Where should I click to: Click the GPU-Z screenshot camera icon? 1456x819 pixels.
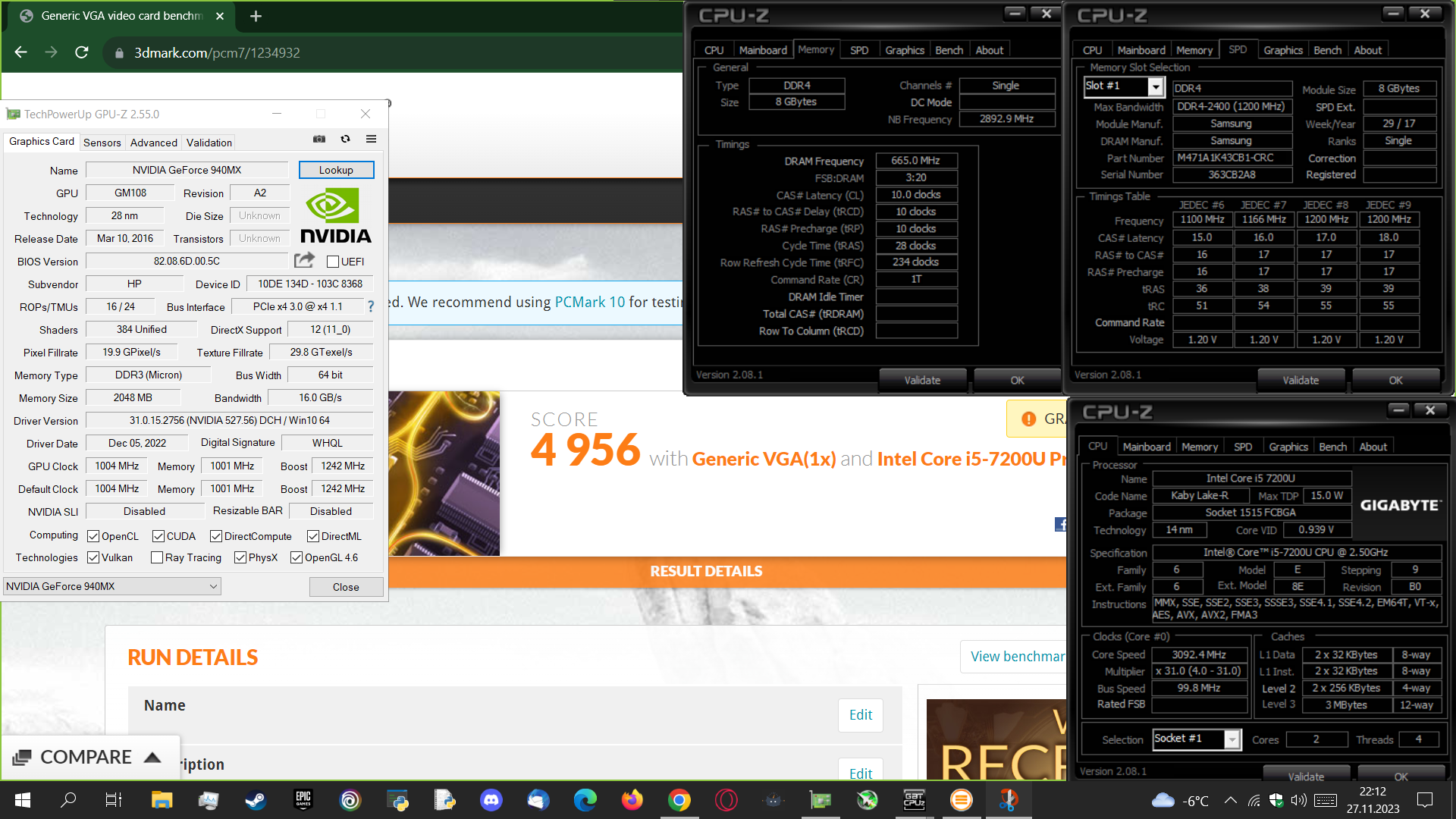[319, 139]
